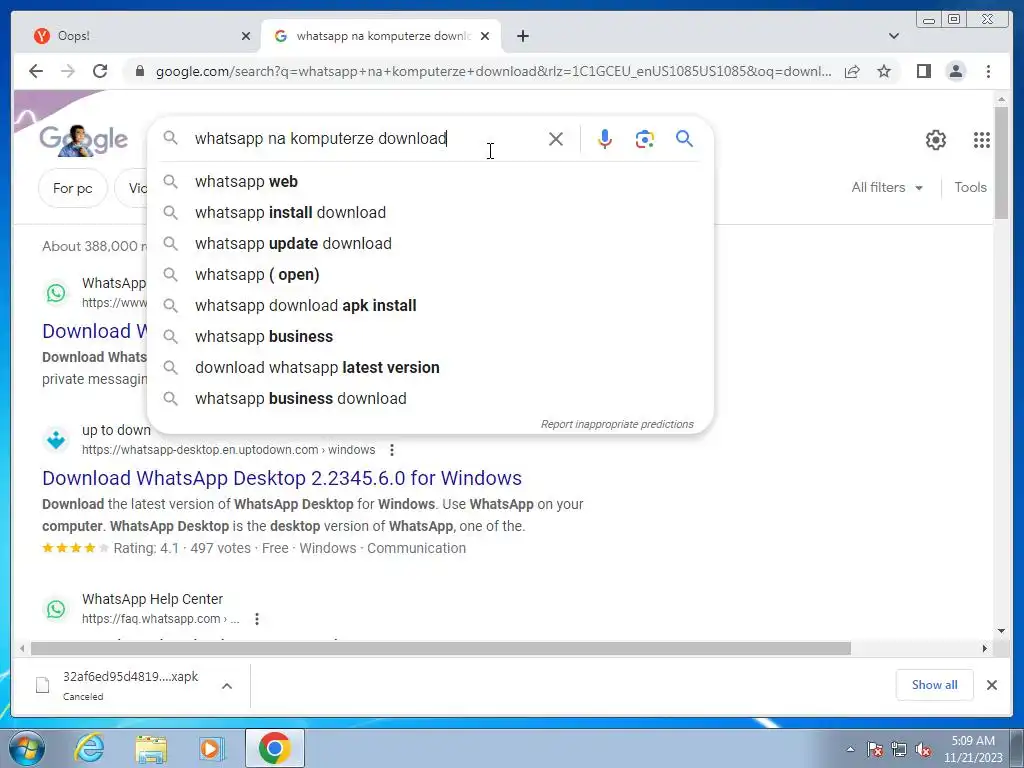Open the tab search dropdown arrow
1024x768 pixels.
893,36
